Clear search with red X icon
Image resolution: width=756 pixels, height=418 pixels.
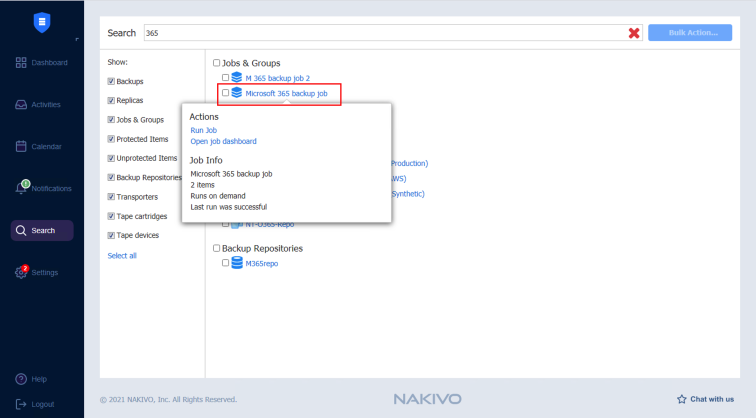(634, 33)
